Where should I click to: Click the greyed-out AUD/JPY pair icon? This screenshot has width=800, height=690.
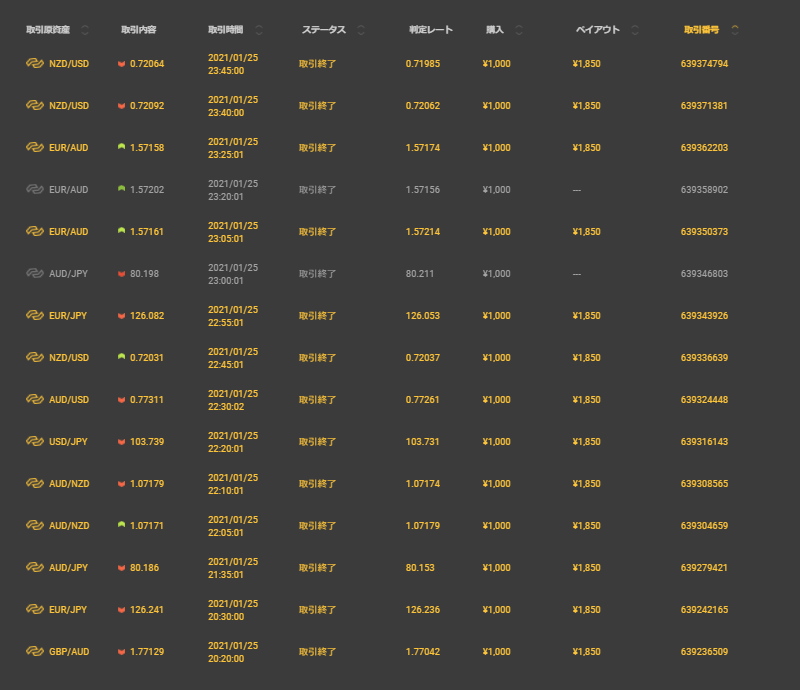click(x=34, y=273)
